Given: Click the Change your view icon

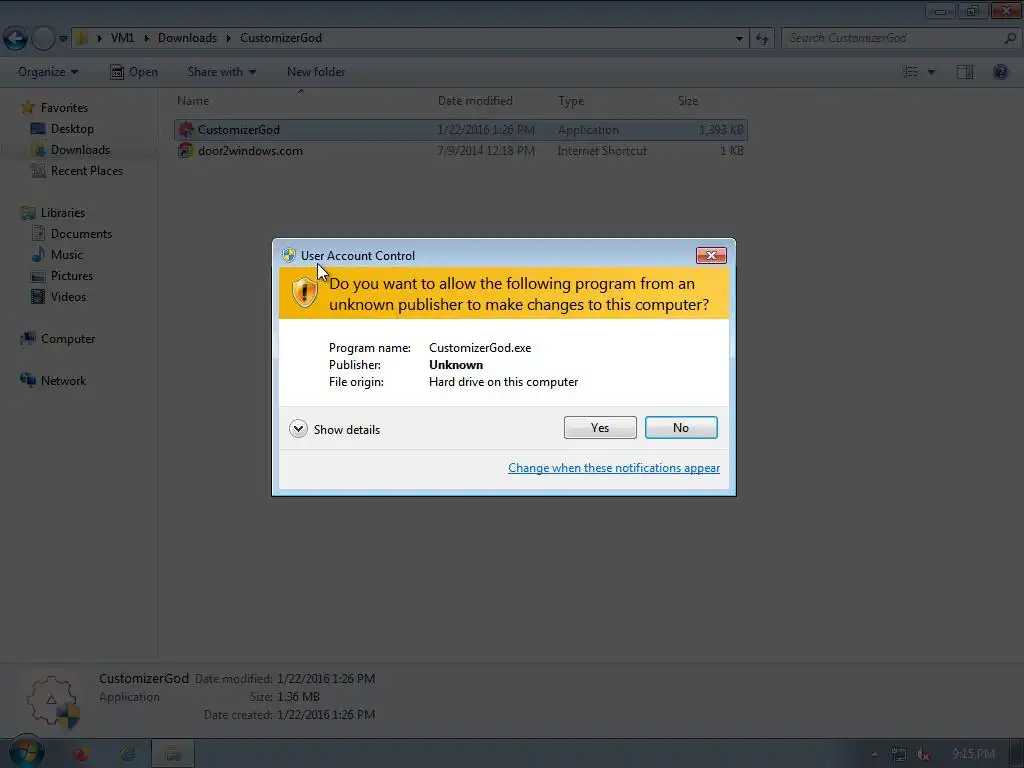Looking at the screenshot, I should (x=910, y=72).
